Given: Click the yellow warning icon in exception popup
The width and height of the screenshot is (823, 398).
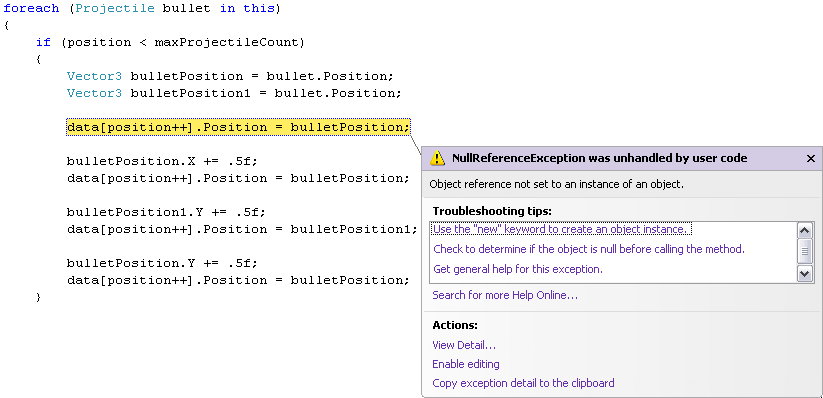Looking at the screenshot, I should (437, 158).
